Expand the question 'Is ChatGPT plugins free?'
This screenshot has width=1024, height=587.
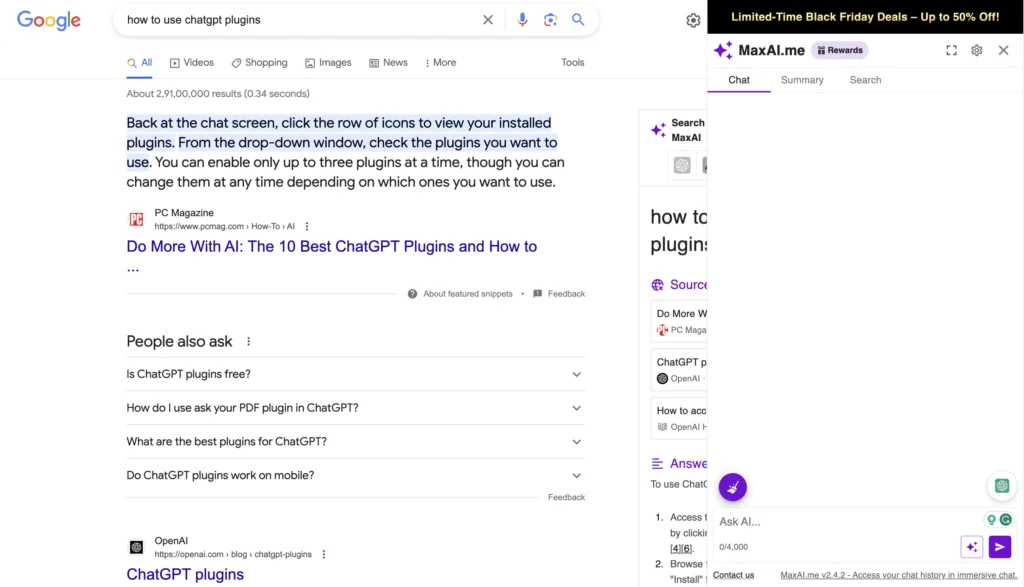point(576,373)
